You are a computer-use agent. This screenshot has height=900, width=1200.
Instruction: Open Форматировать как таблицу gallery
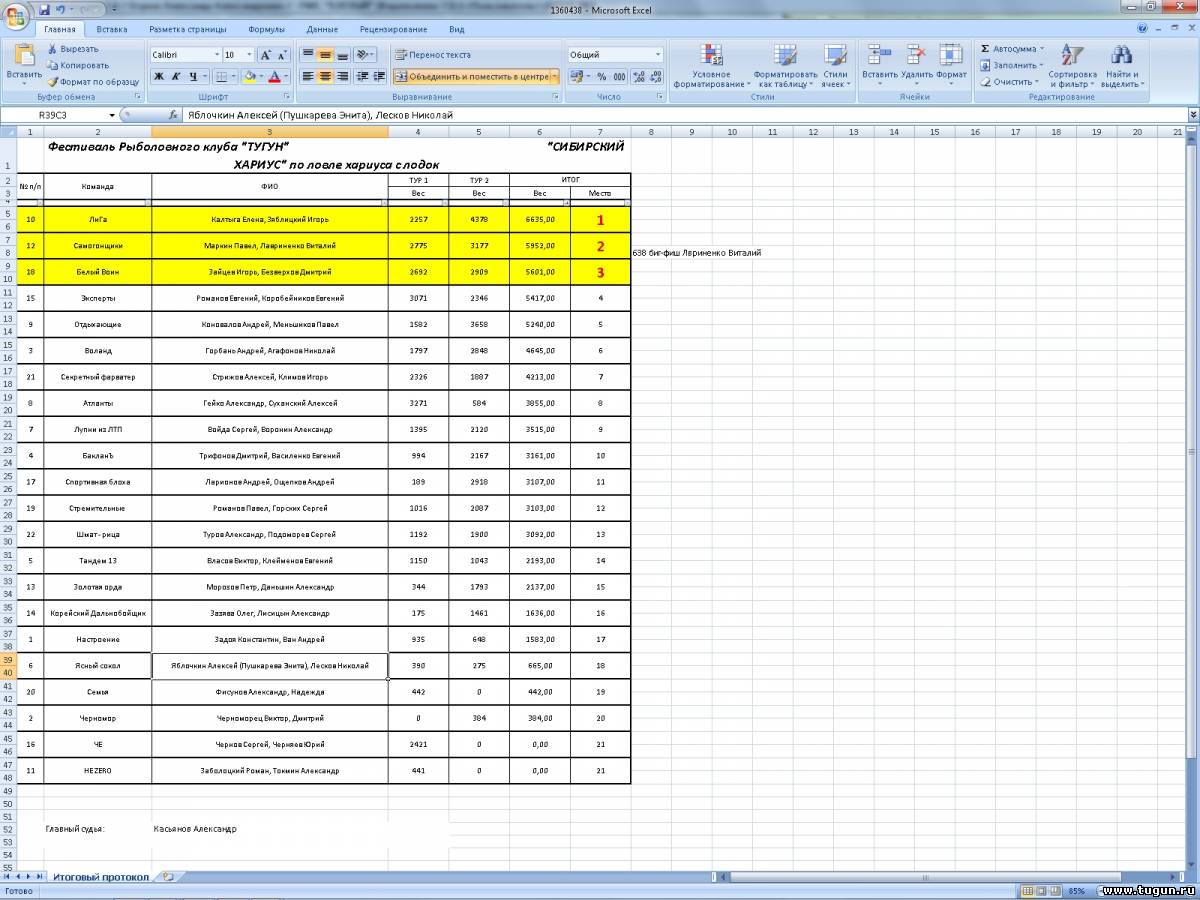tap(786, 66)
